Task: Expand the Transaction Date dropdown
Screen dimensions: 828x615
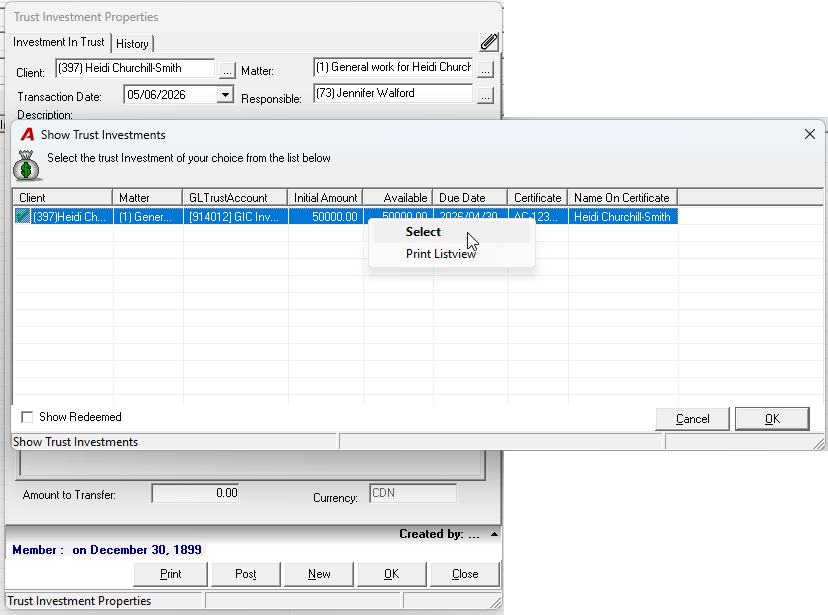Action: 225,95
